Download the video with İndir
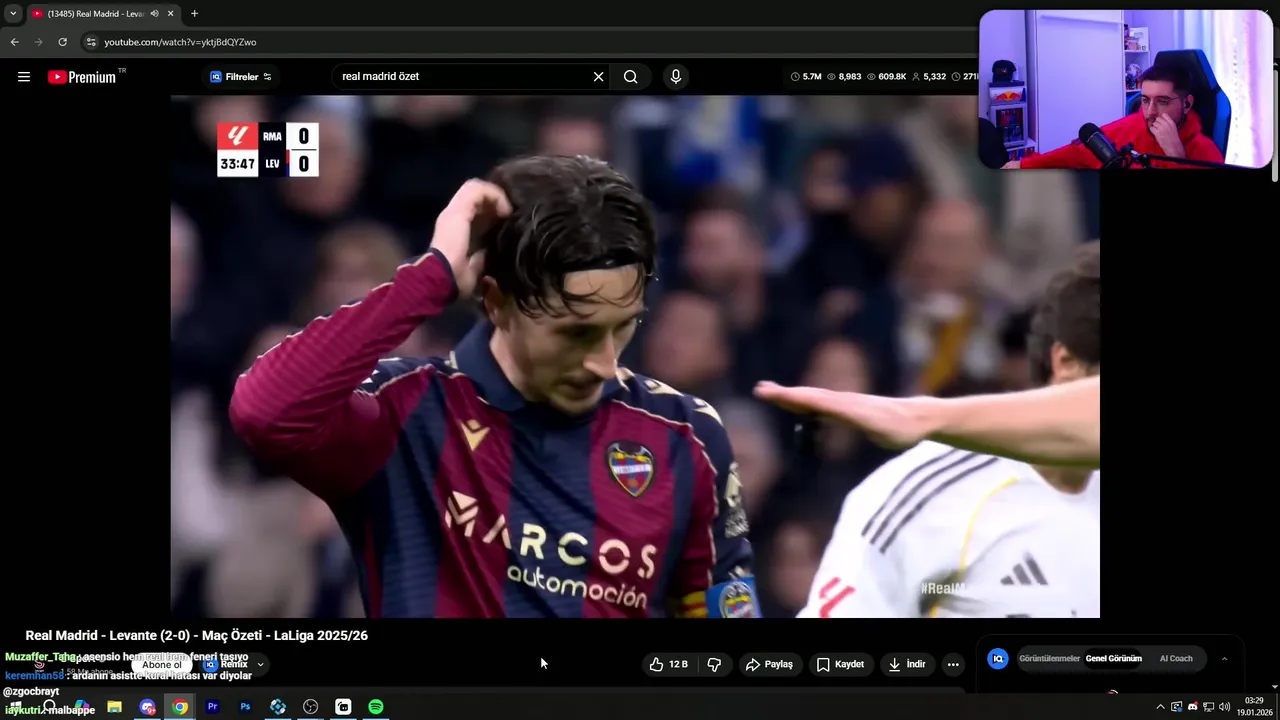 tap(907, 664)
